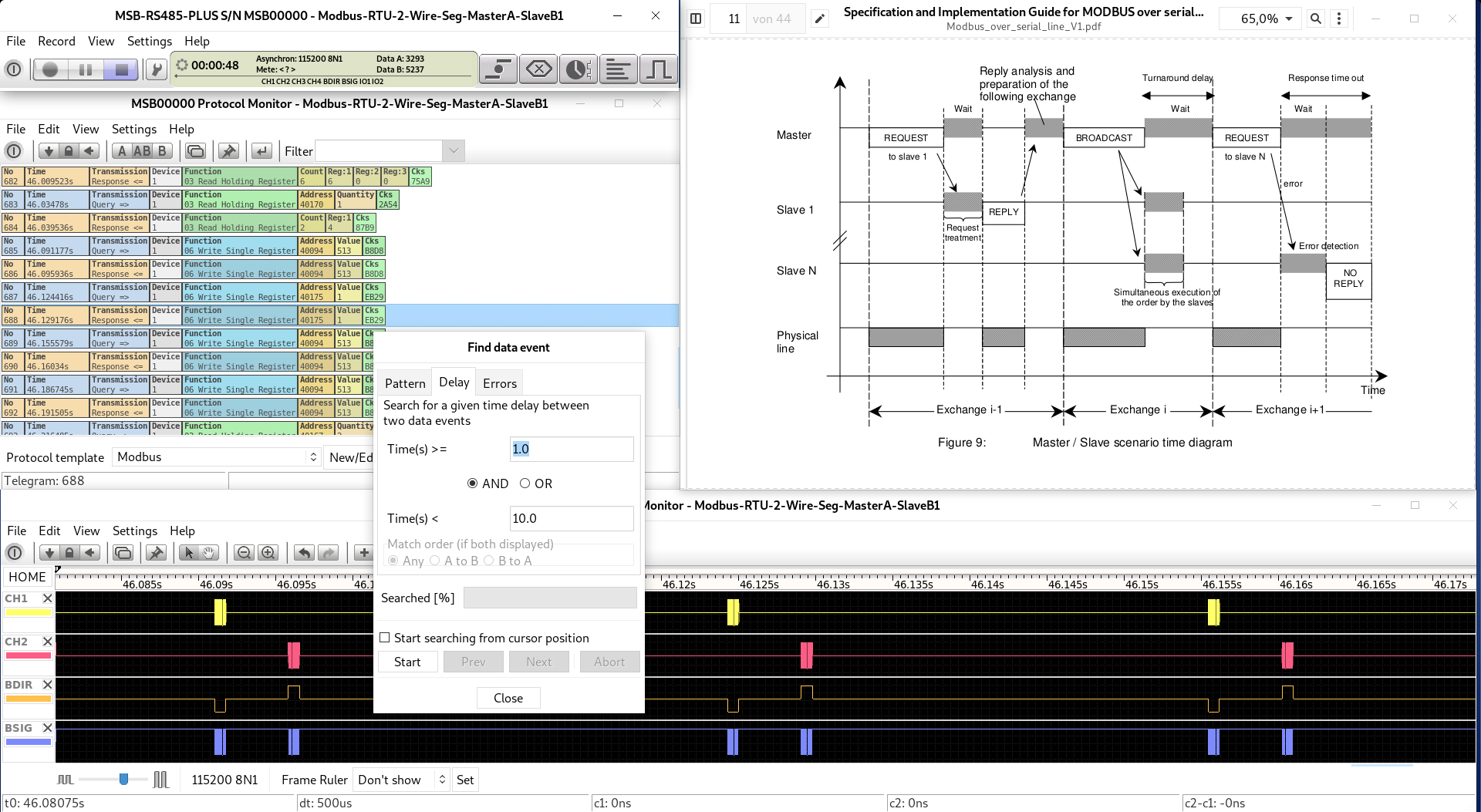Show both AB channels in Protocol Monitor
Image resolution: width=1481 pixels, height=812 pixels.
pyautogui.click(x=142, y=151)
